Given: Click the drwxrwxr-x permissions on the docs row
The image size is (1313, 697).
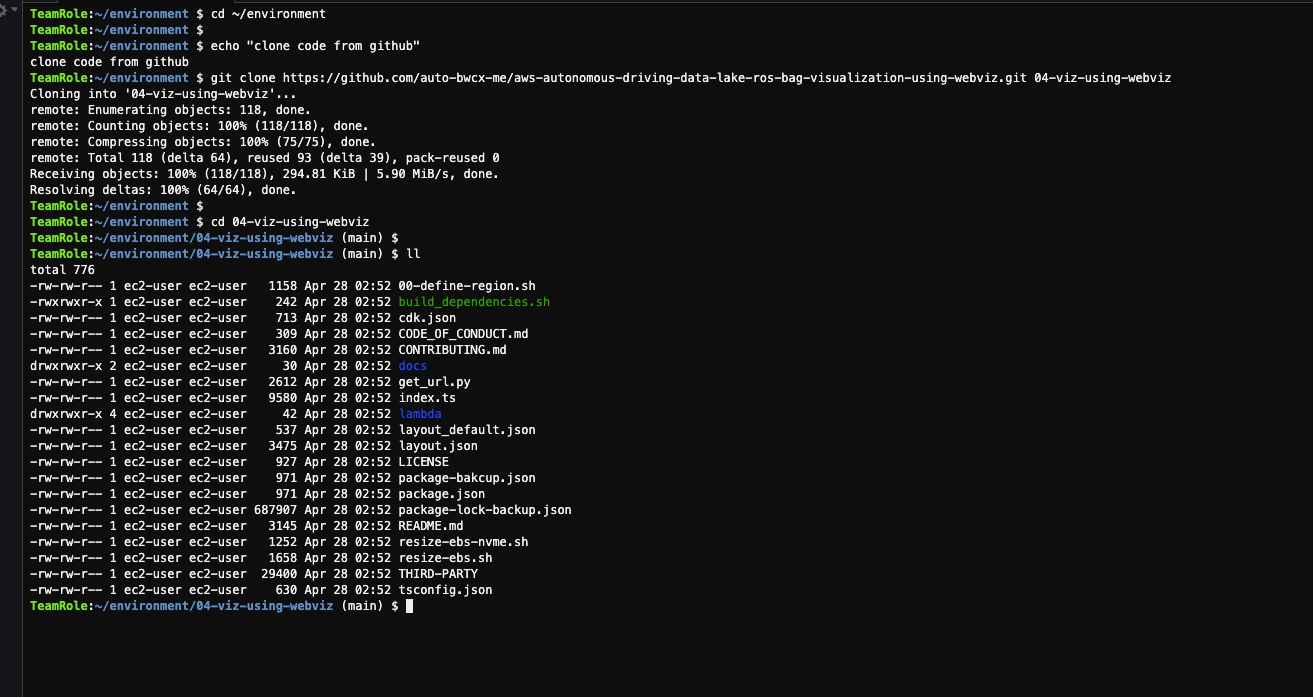Looking at the screenshot, I should coord(66,366).
